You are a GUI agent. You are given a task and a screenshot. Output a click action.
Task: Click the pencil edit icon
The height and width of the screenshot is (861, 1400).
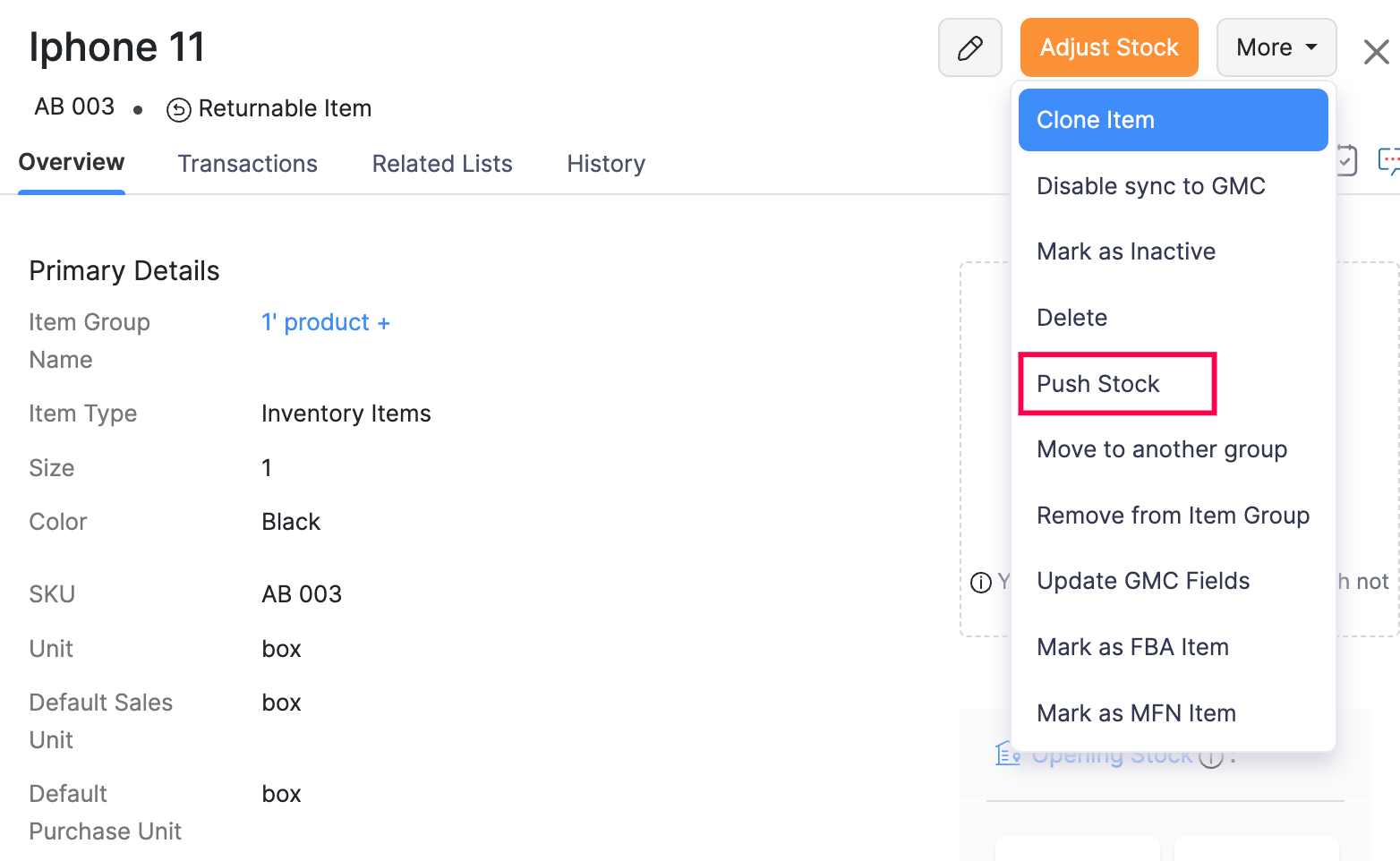[969, 48]
